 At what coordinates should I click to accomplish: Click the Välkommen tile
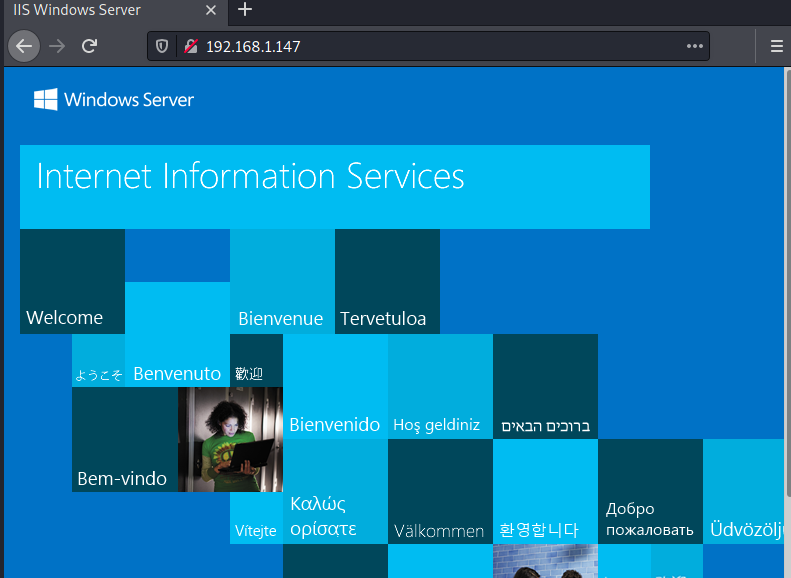click(x=440, y=491)
